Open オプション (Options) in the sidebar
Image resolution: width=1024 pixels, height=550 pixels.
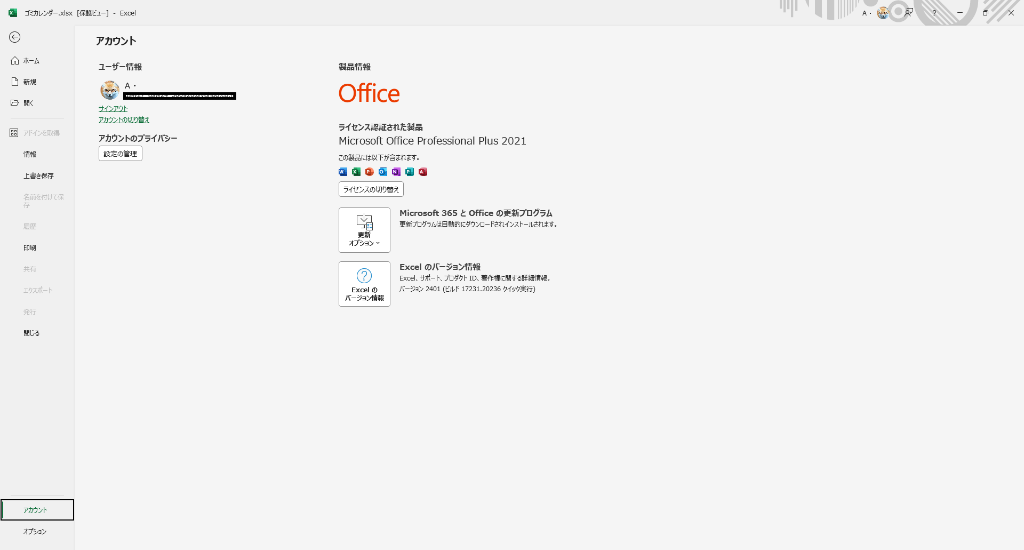click(x=37, y=531)
